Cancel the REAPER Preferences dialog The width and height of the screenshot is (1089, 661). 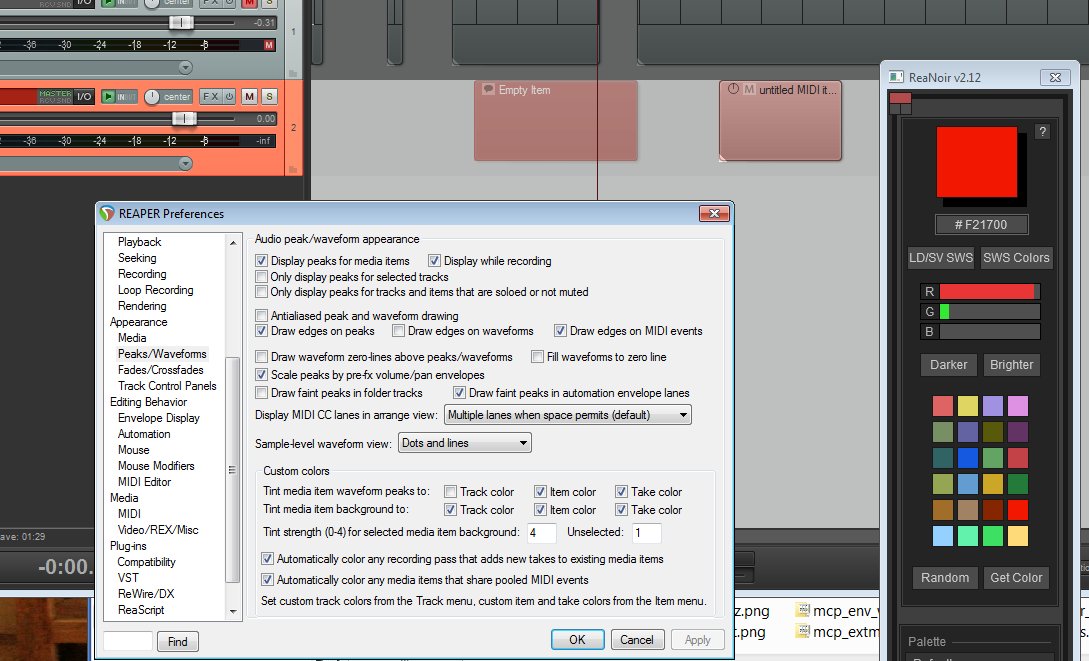(x=637, y=639)
